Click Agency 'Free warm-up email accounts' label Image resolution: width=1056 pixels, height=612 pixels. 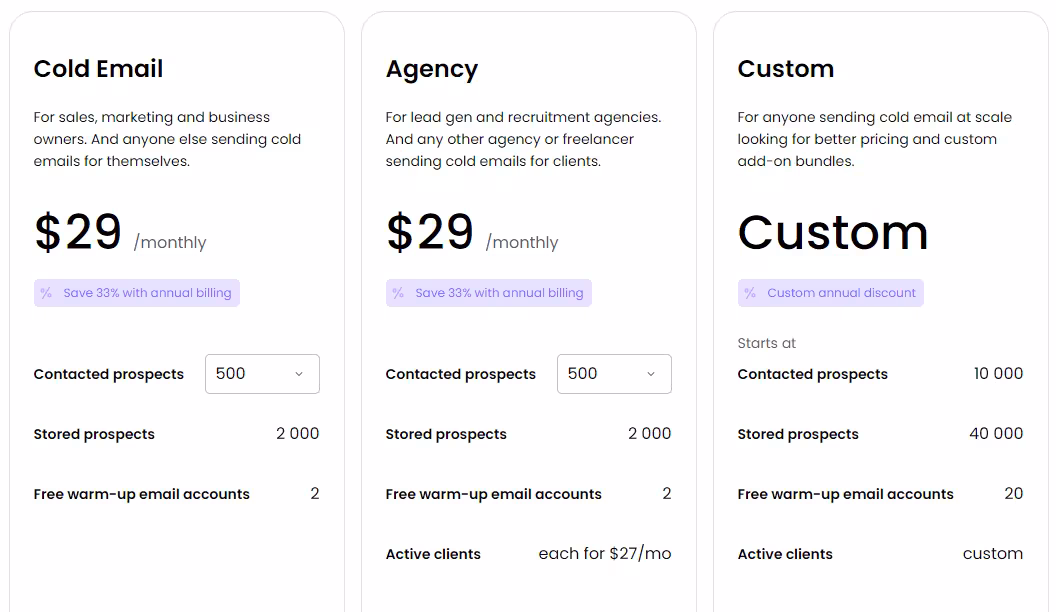[493, 494]
